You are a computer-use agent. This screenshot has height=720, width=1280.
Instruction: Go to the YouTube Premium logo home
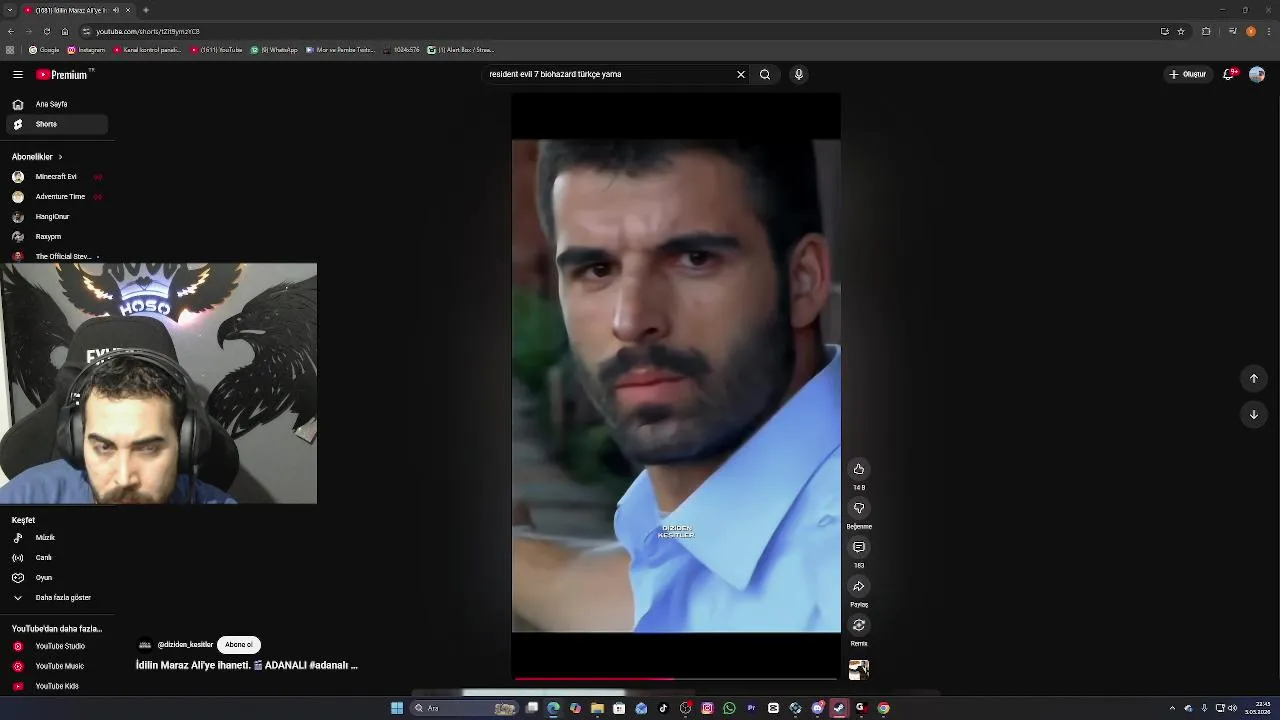point(62,74)
